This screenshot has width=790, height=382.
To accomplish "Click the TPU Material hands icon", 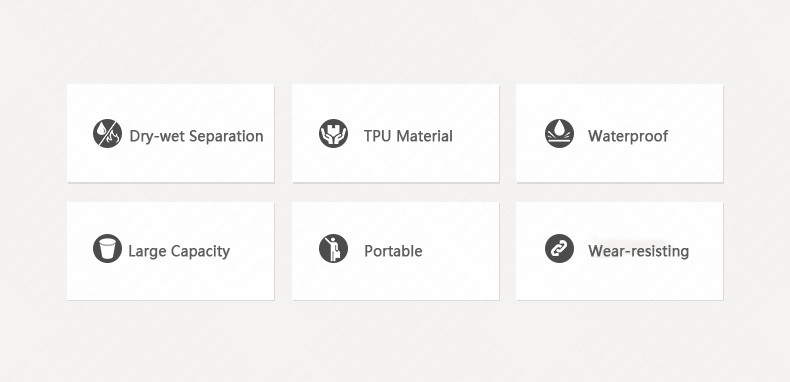I will pos(334,134).
